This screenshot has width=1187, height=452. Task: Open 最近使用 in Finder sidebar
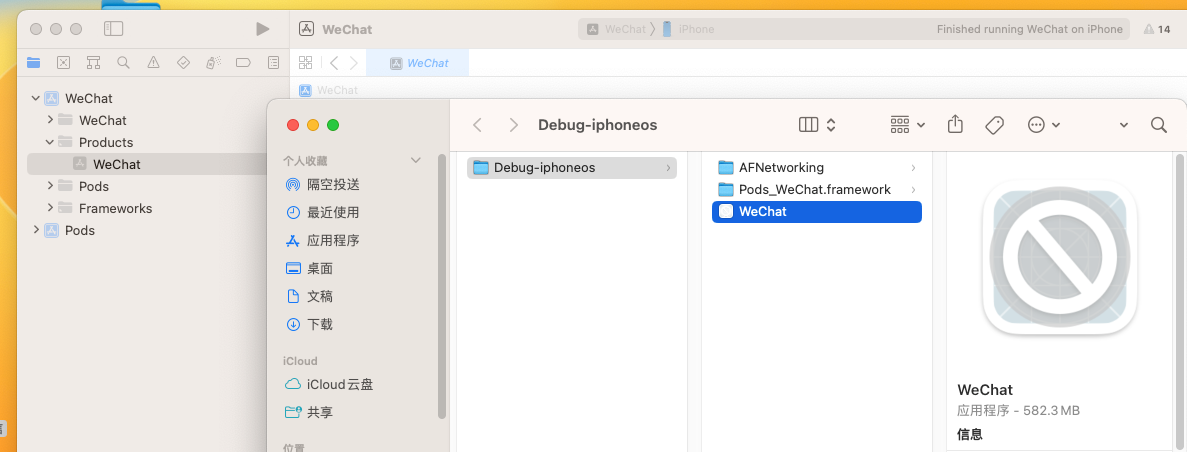pyautogui.click(x=322, y=213)
